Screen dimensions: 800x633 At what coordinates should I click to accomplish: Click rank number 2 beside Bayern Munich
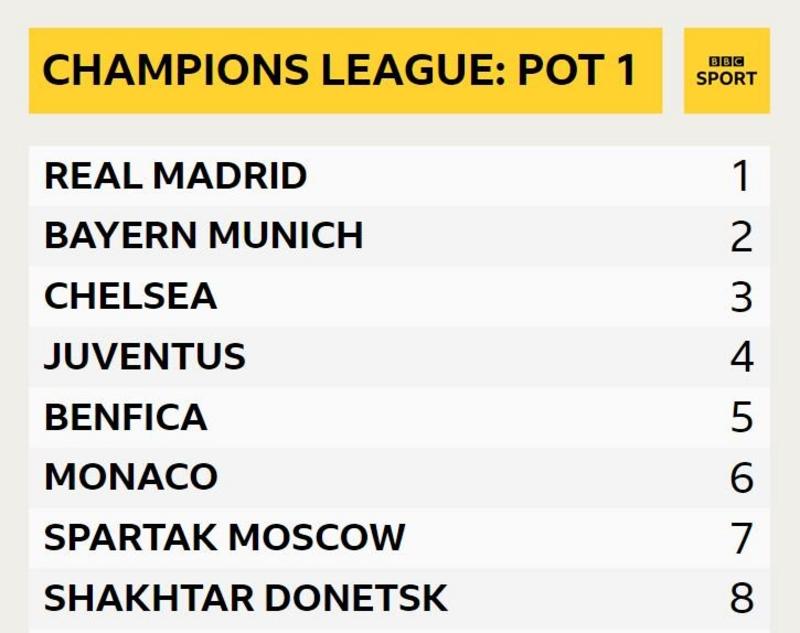741,237
